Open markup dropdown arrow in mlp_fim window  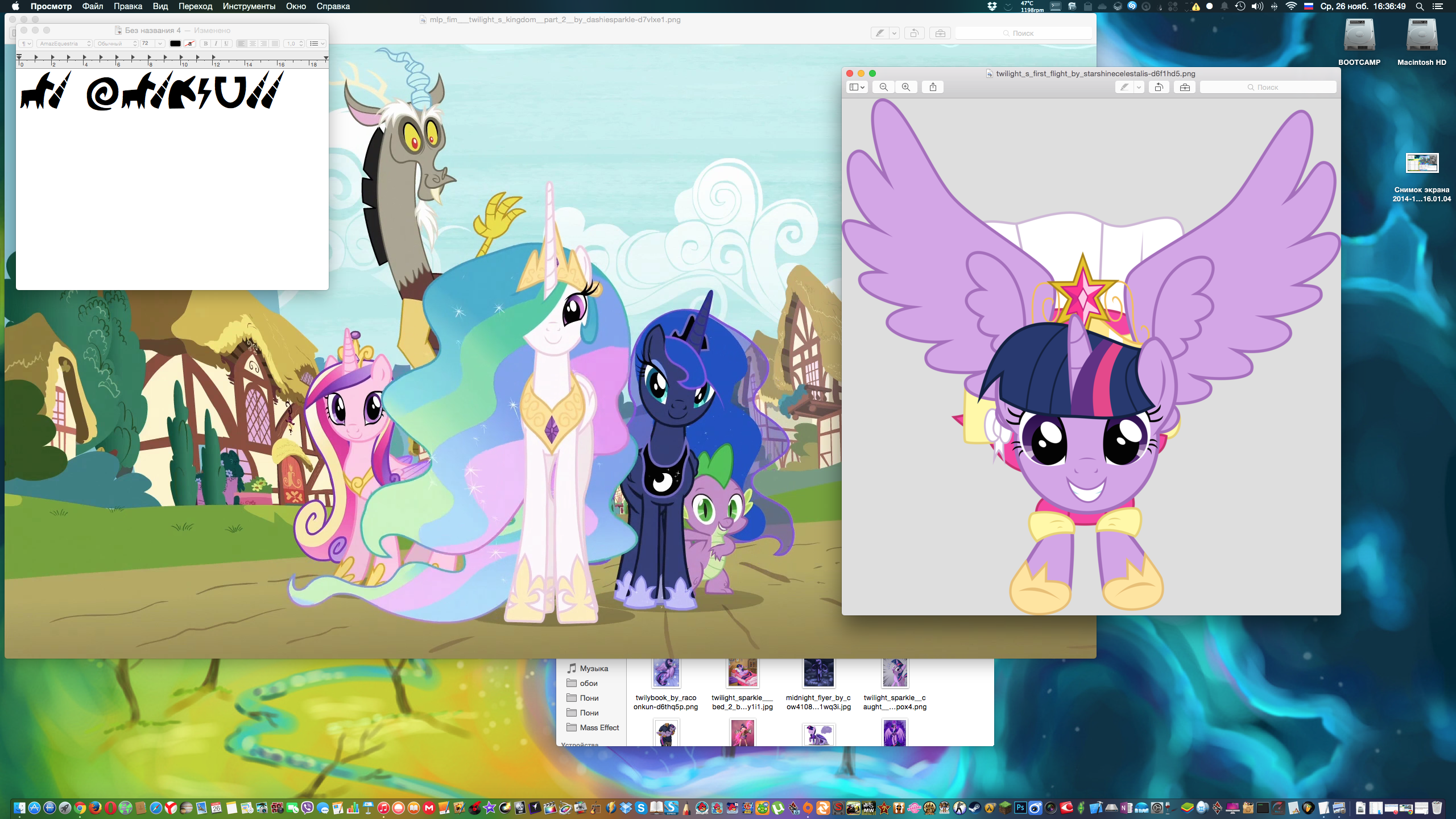pyautogui.click(x=894, y=33)
